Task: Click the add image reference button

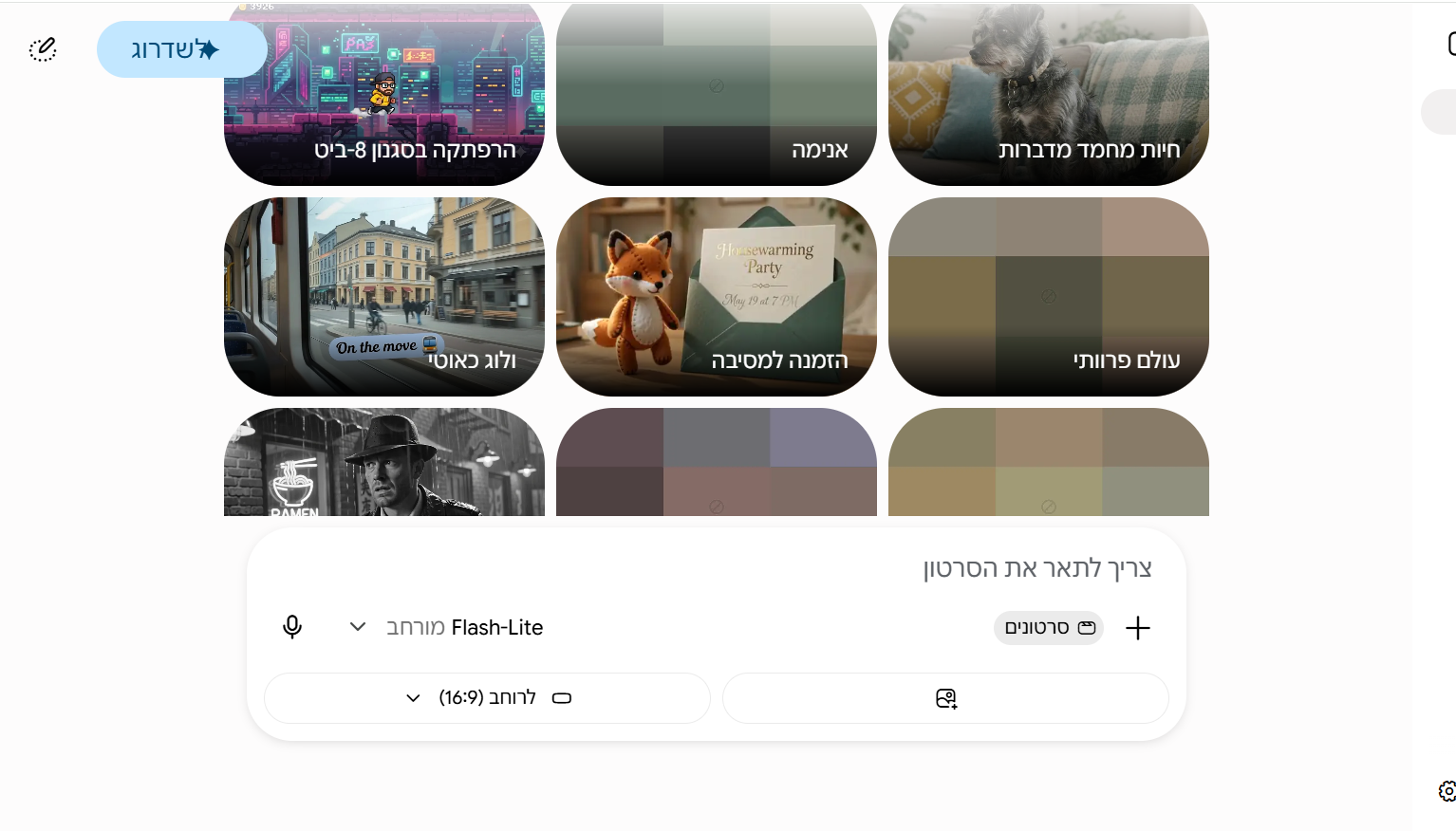Action: point(945,698)
